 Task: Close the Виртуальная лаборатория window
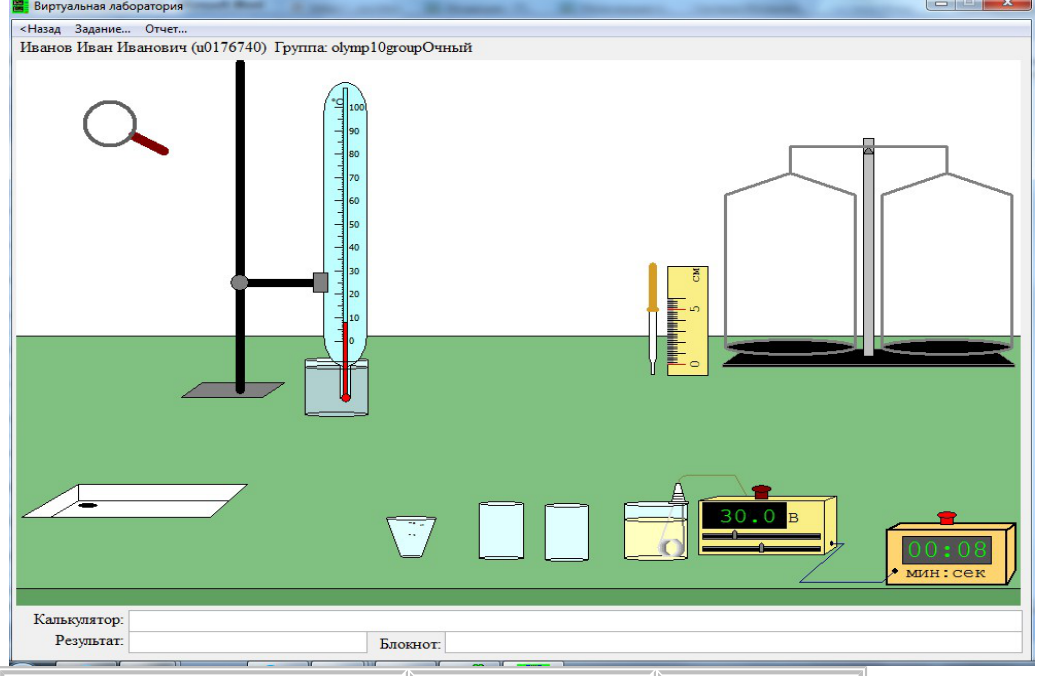tap(1008, 4)
